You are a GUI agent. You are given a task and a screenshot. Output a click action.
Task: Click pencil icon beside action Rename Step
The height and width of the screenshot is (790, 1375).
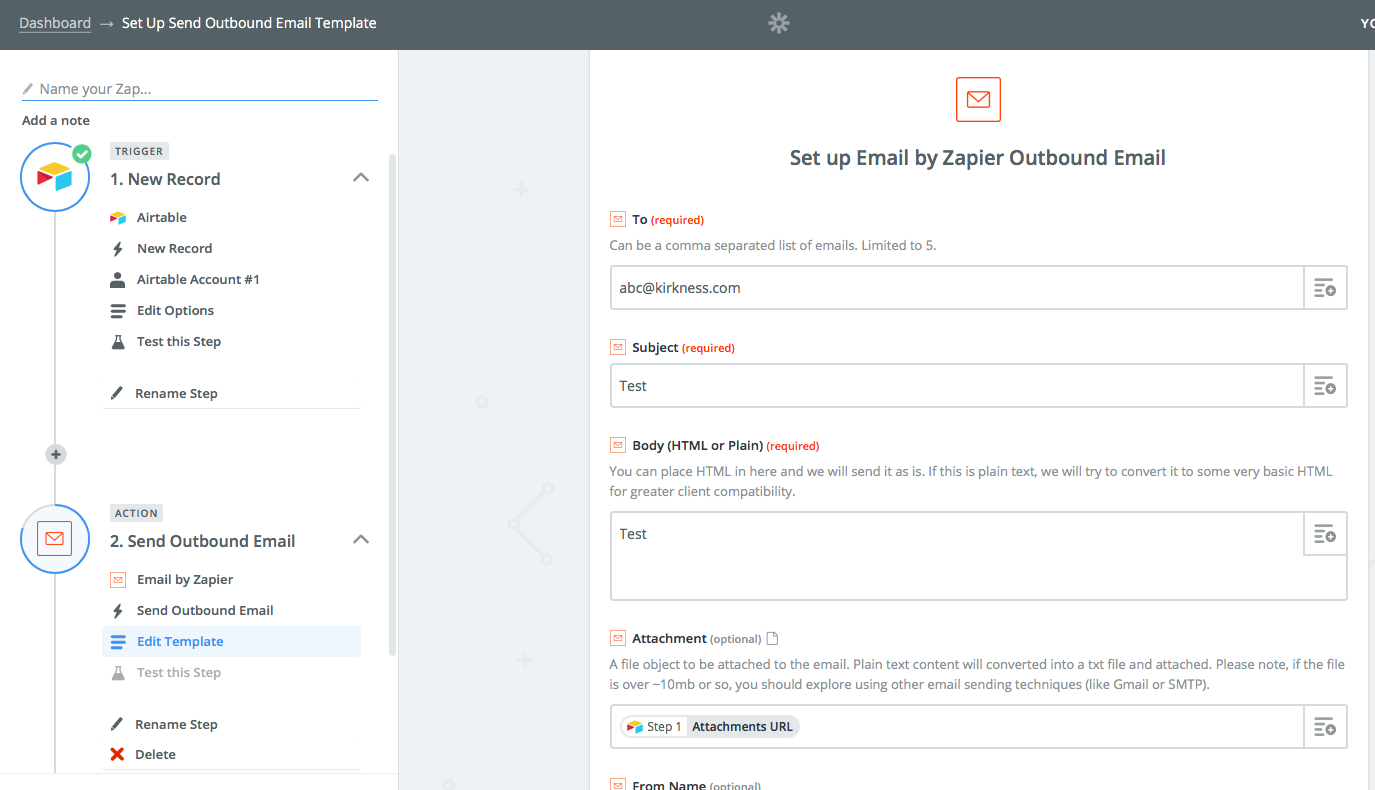coord(117,724)
